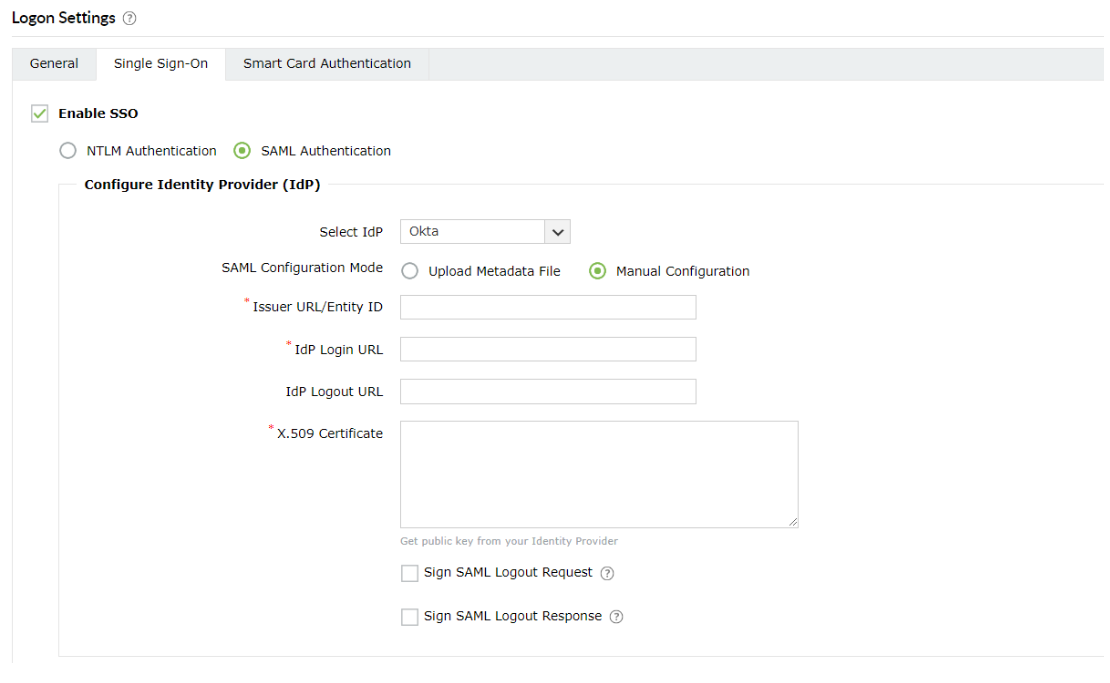This screenshot has width=1110, height=683.
Task: Select Upload Metadata File mode
Action: coord(410,271)
